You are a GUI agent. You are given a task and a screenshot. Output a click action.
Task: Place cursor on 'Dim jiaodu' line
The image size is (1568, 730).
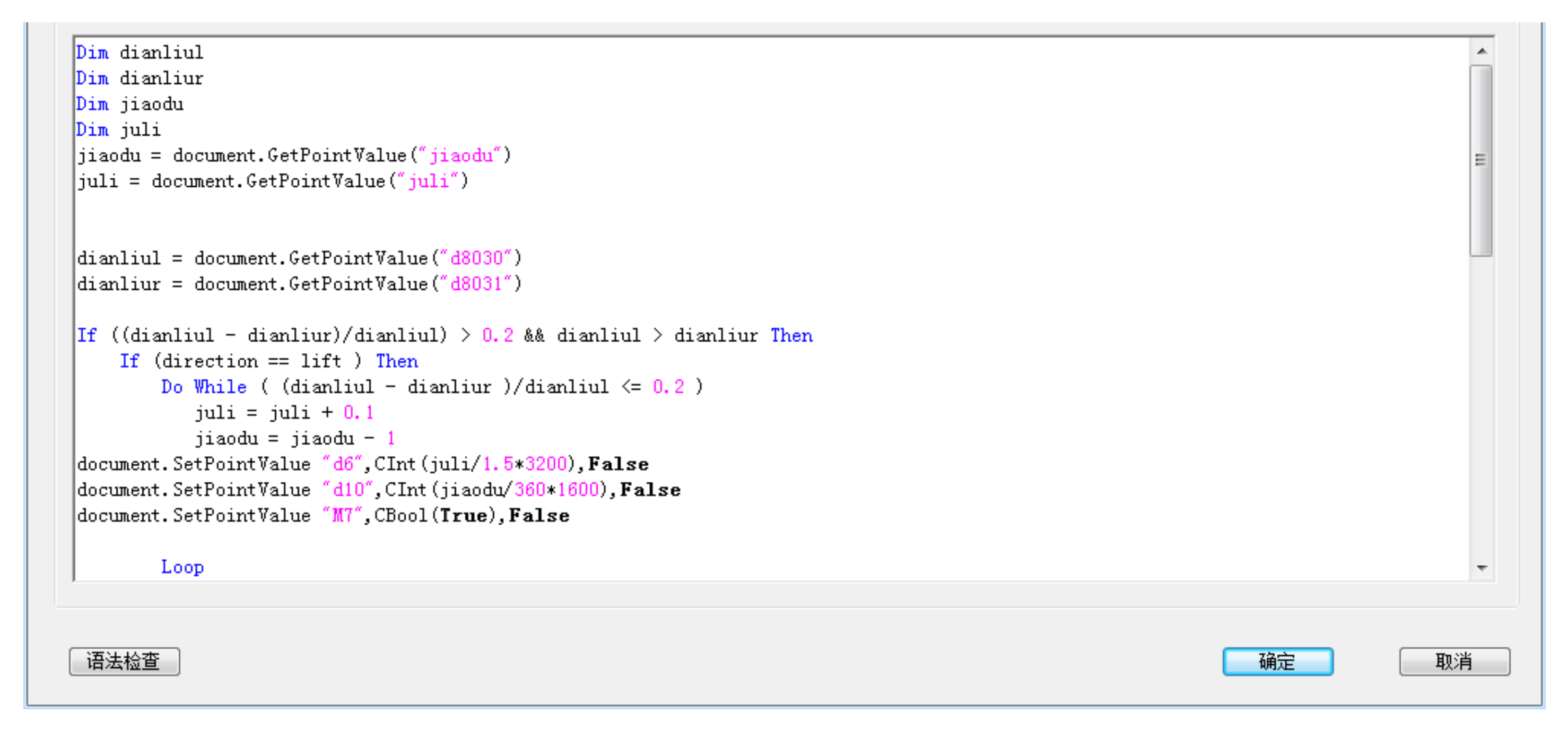click(x=129, y=104)
